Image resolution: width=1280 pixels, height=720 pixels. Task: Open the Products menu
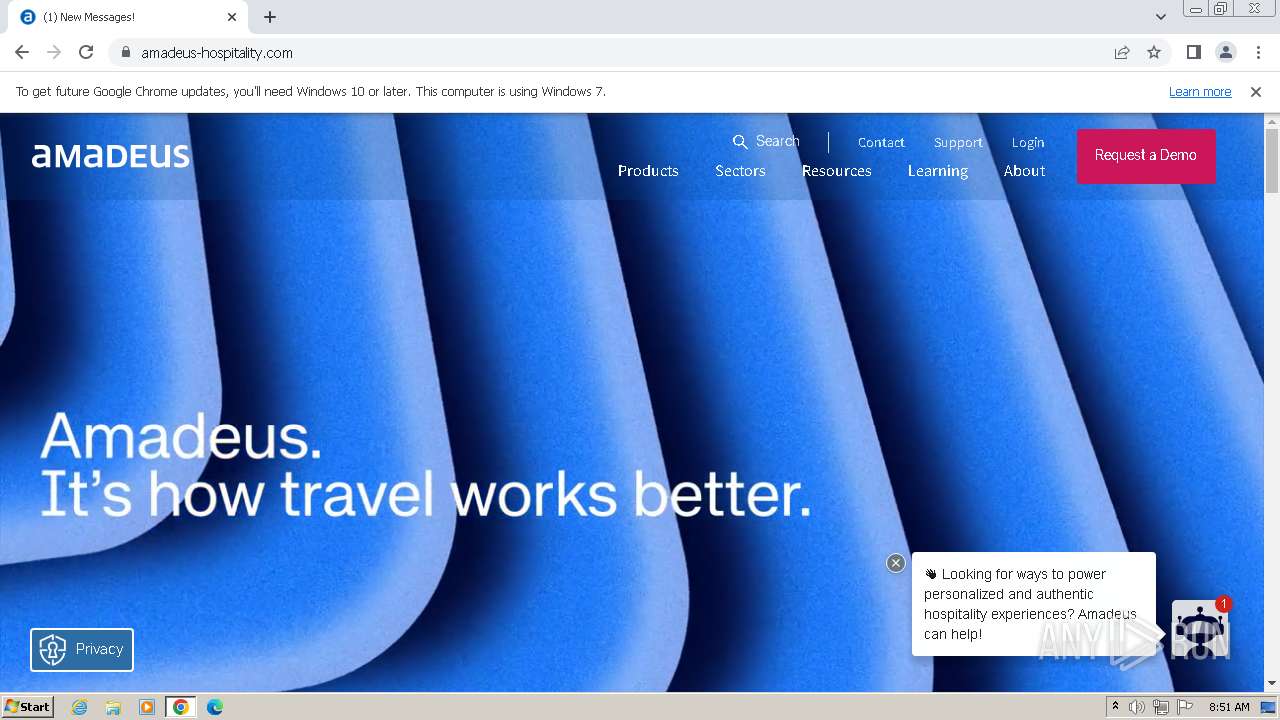[x=648, y=171]
